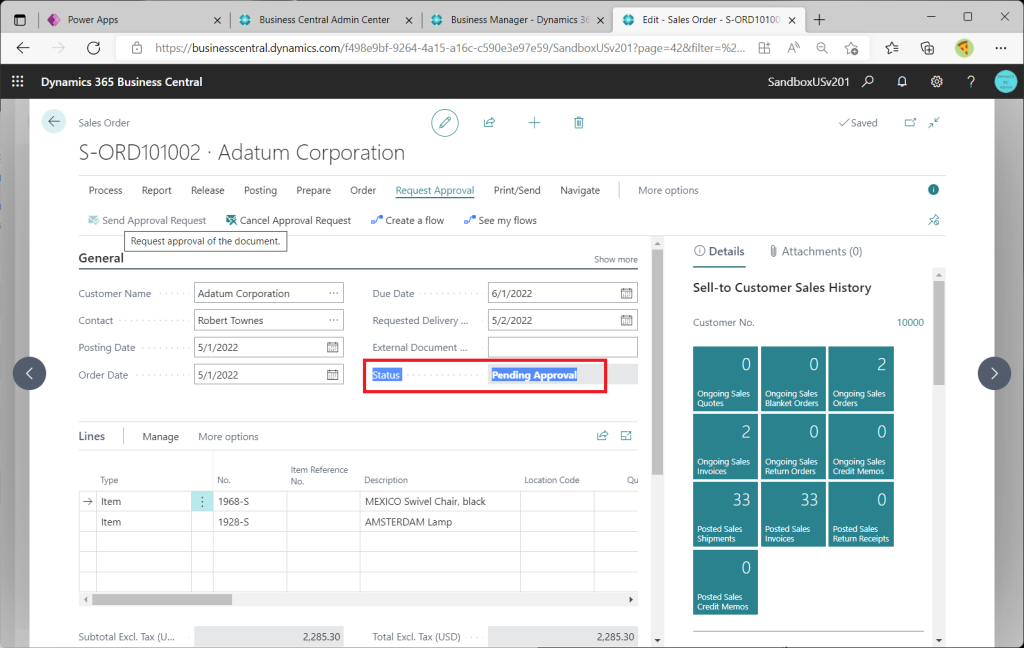Look up Contact with ellipsis button
The width and height of the screenshot is (1024, 648).
pyautogui.click(x=334, y=320)
